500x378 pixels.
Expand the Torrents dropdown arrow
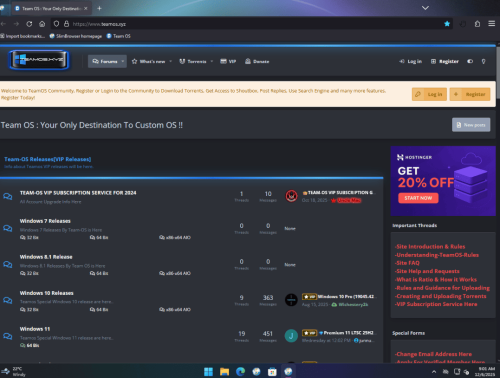point(212,61)
